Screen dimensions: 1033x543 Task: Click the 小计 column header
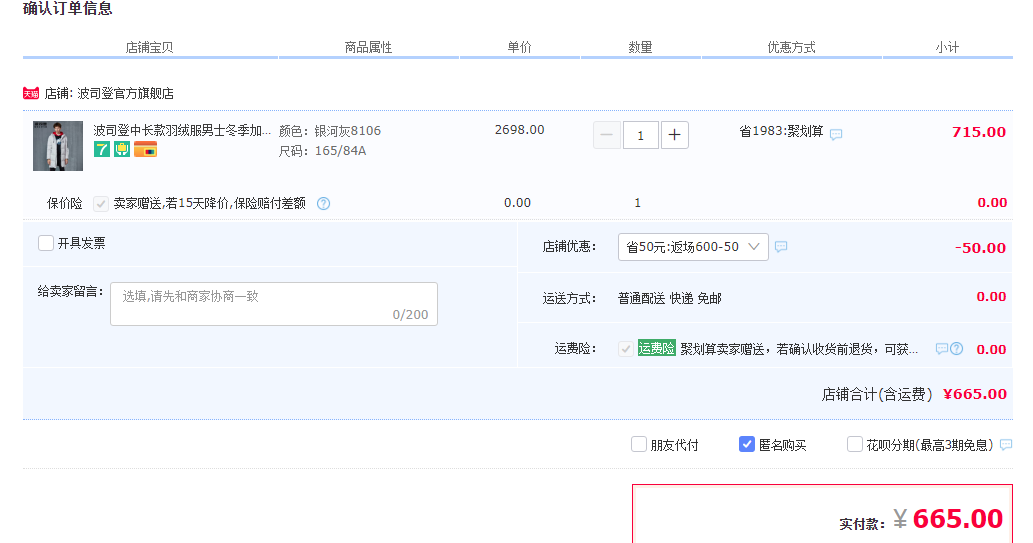tap(947, 47)
